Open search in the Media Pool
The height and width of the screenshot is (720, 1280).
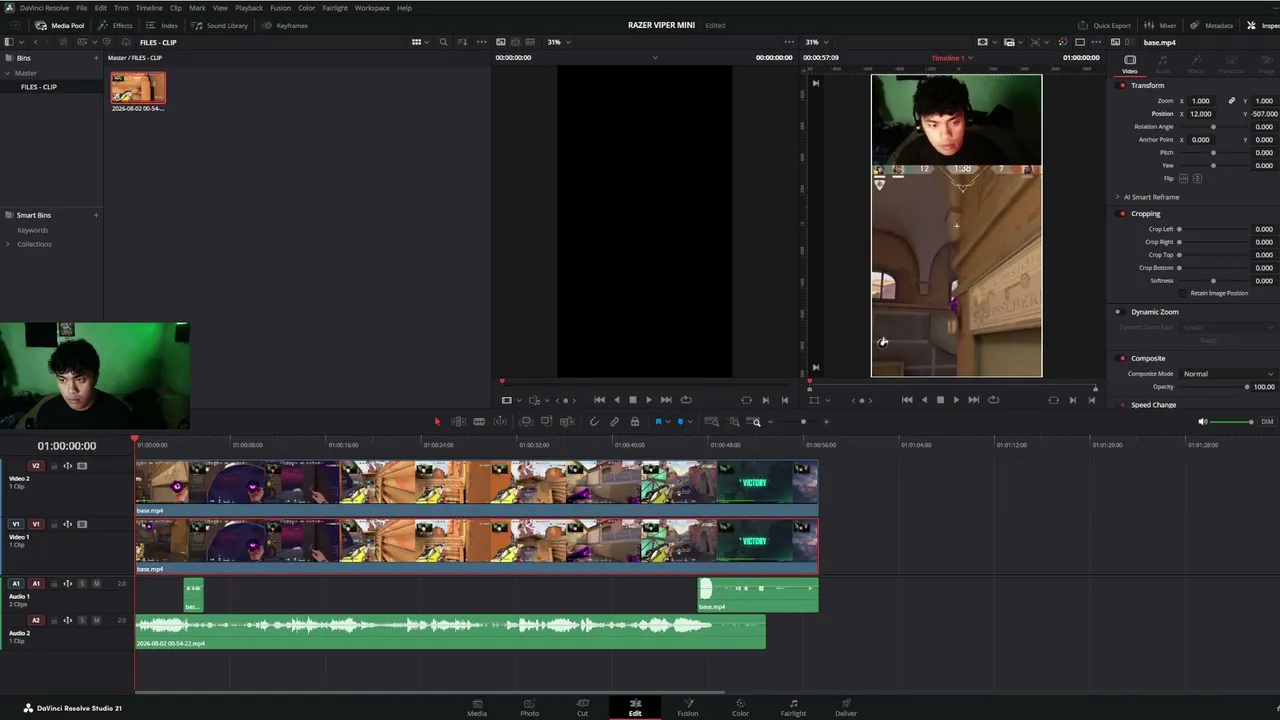coord(444,42)
